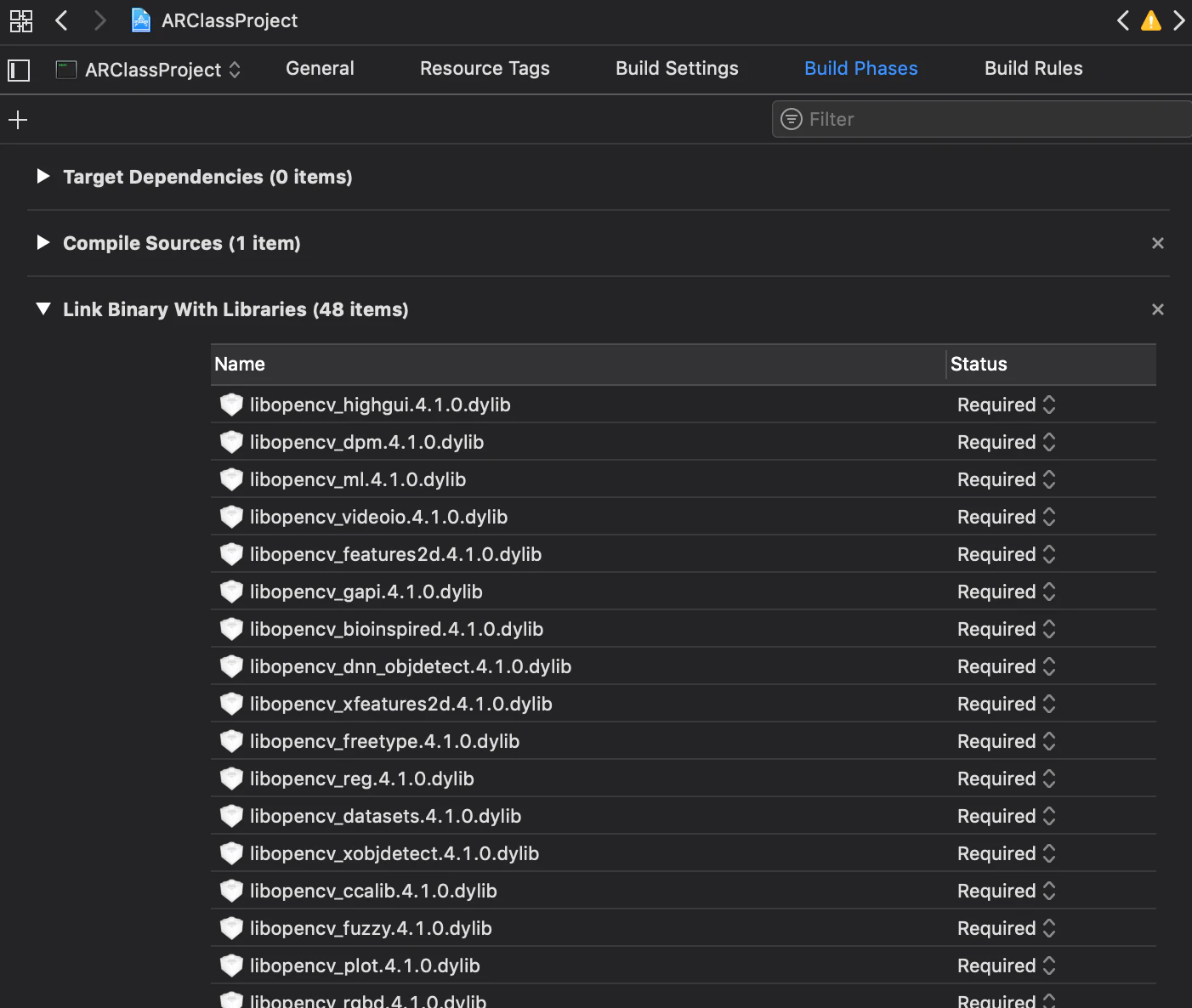Jump to next issue arrow
This screenshot has height=1008, width=1192.
[1178, 20]
